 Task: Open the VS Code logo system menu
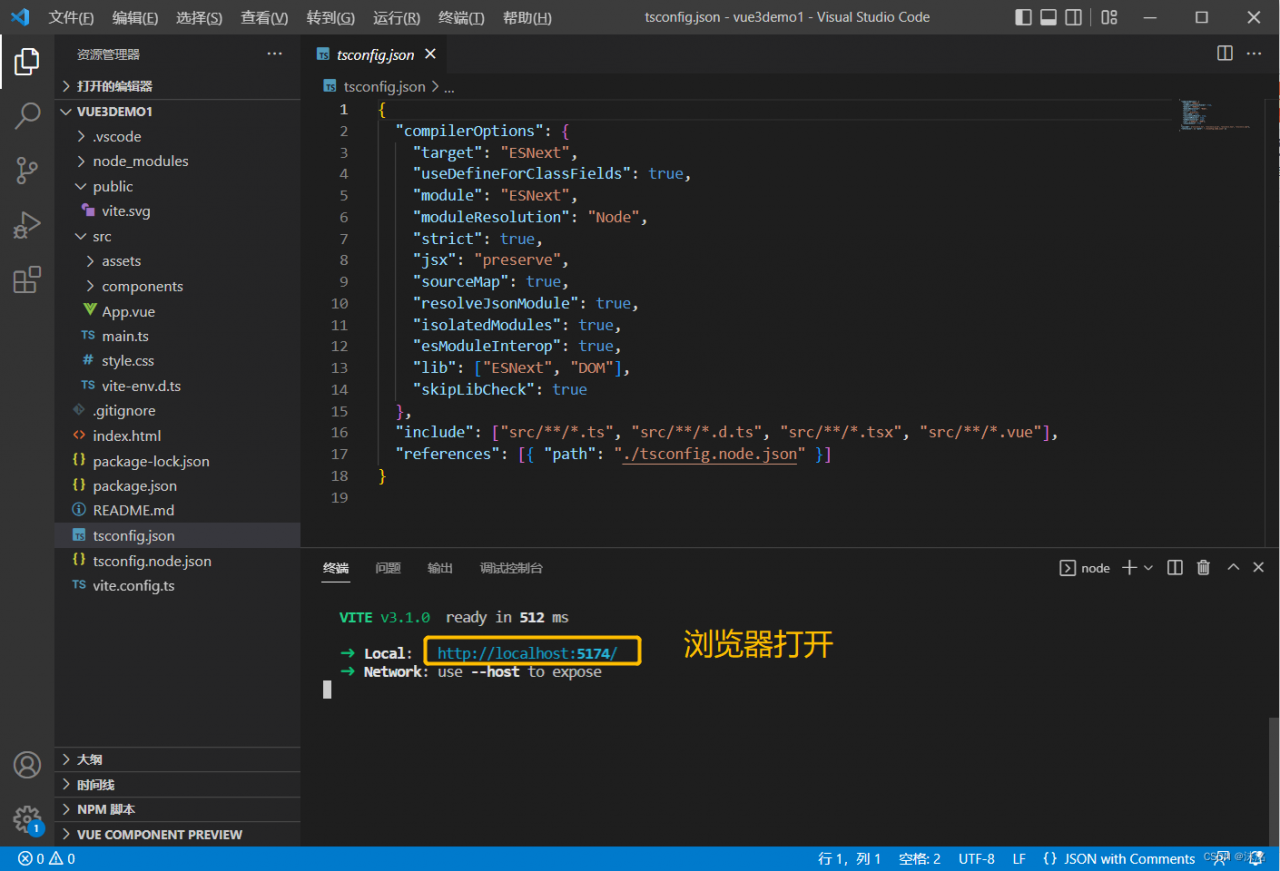(x=20, y=17)
